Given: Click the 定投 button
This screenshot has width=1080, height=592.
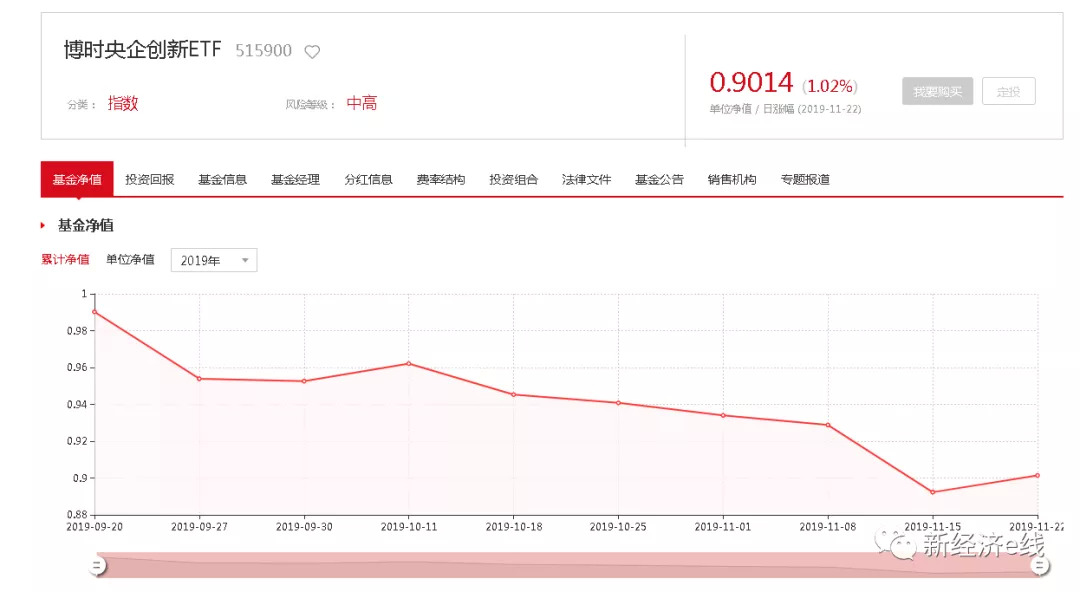Looking at the screenshot, I should pos(1008,91).
